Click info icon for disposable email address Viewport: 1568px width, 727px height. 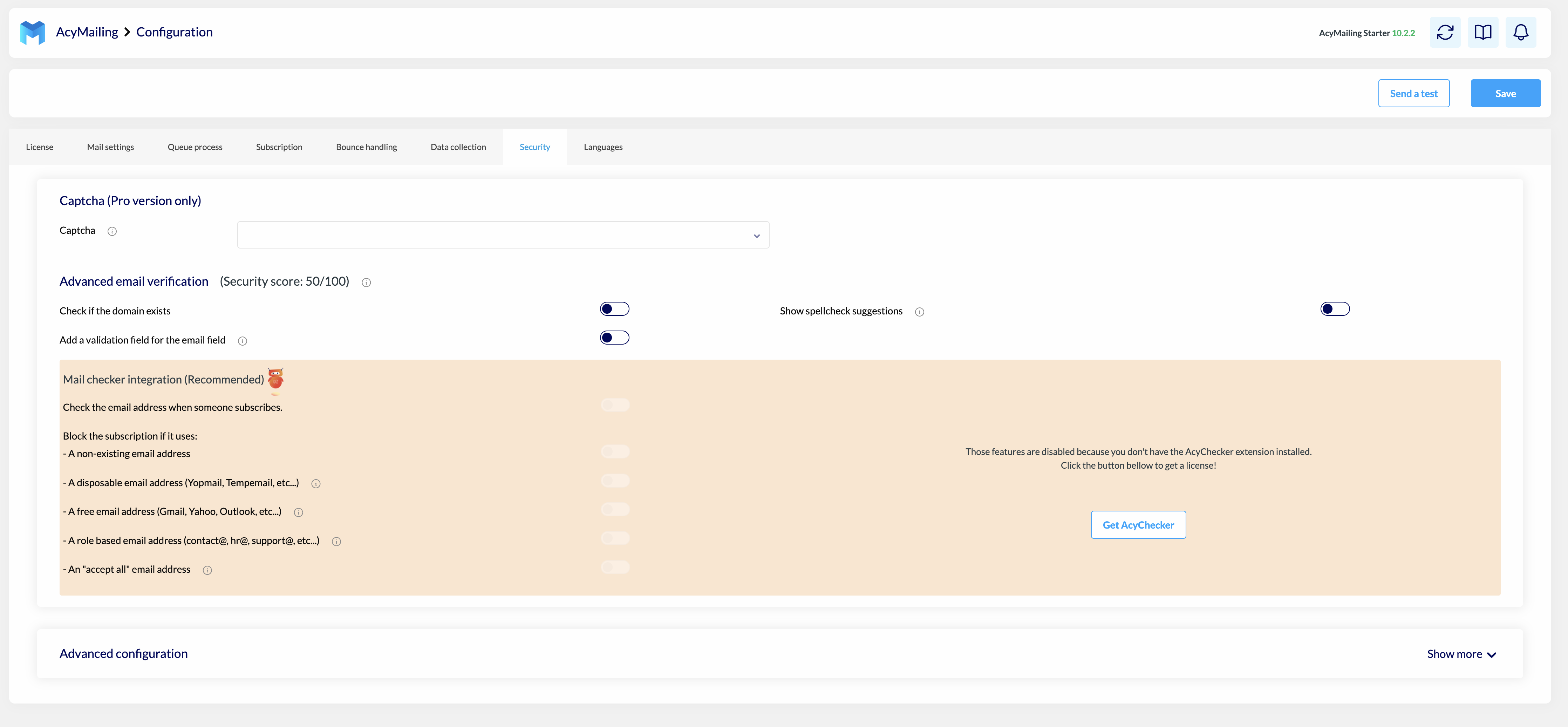pos(316,483)
